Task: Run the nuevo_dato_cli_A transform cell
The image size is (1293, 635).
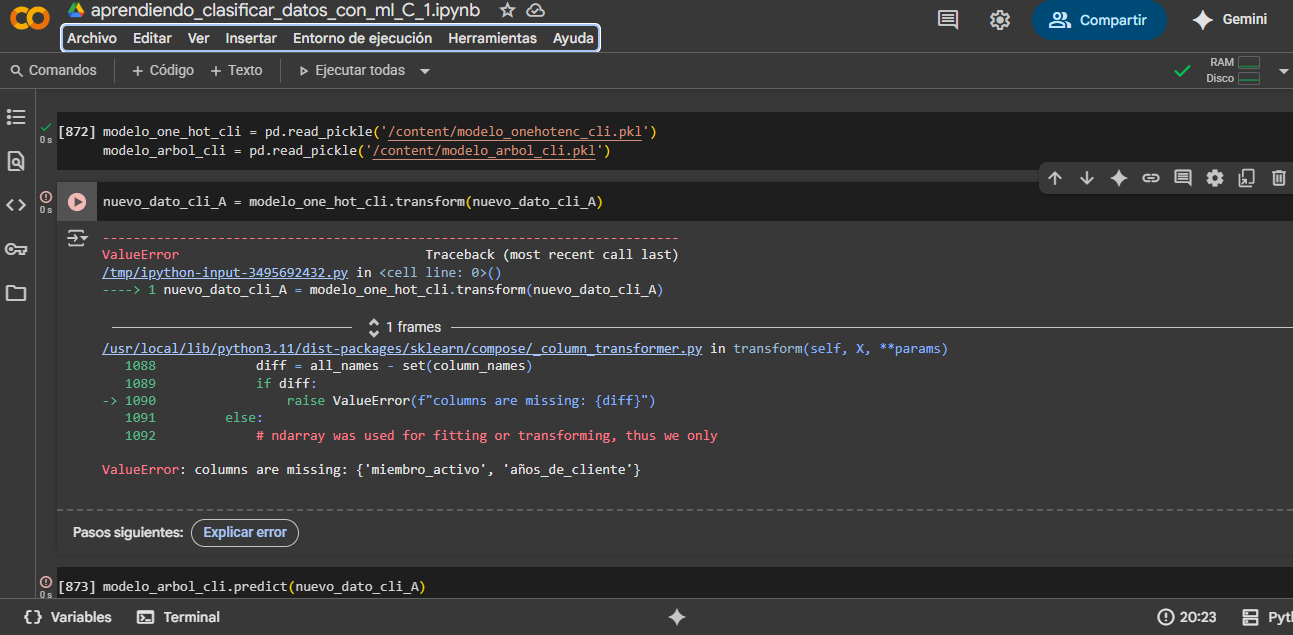Action: pos(77,202)
